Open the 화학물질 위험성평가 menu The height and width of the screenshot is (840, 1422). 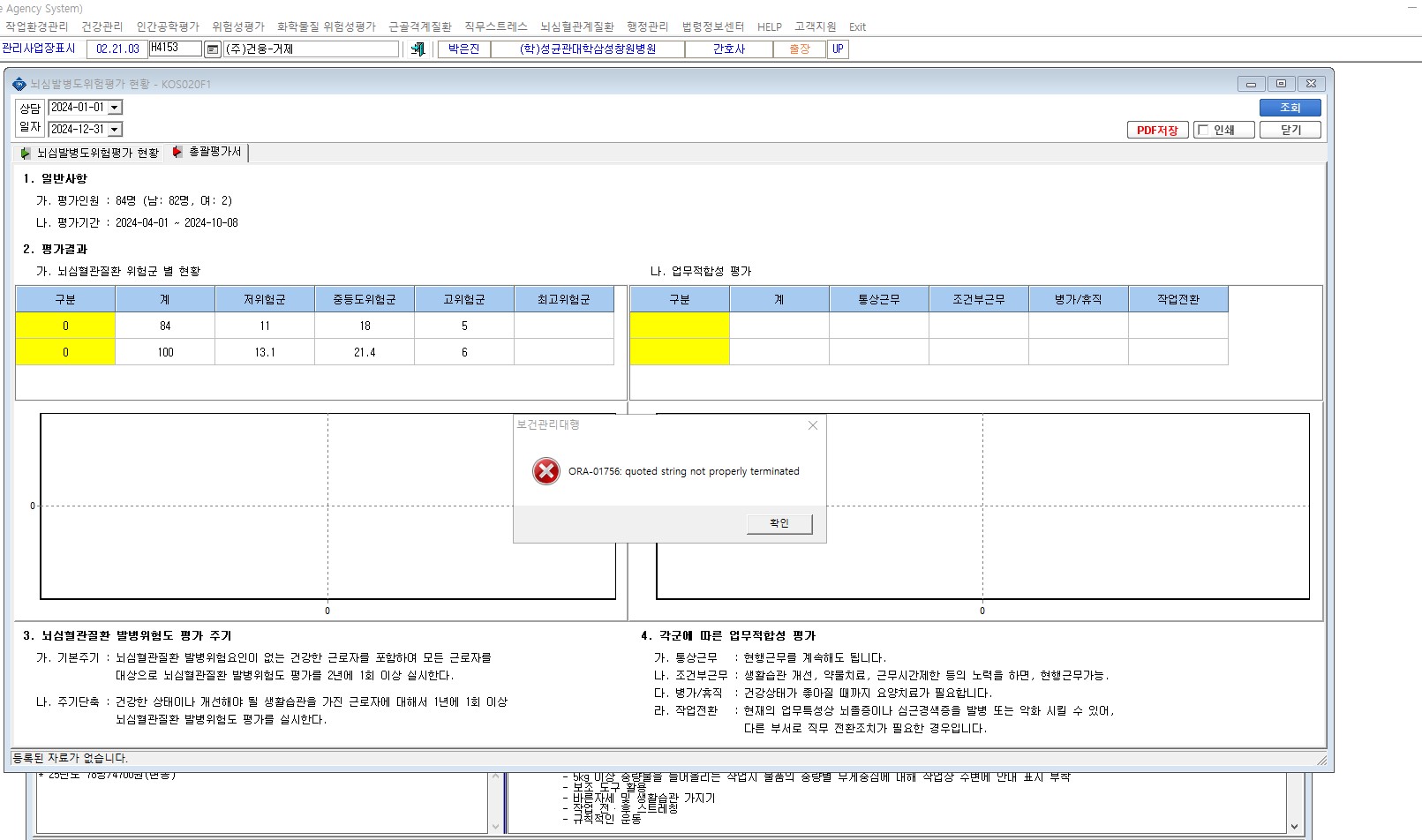327,26
